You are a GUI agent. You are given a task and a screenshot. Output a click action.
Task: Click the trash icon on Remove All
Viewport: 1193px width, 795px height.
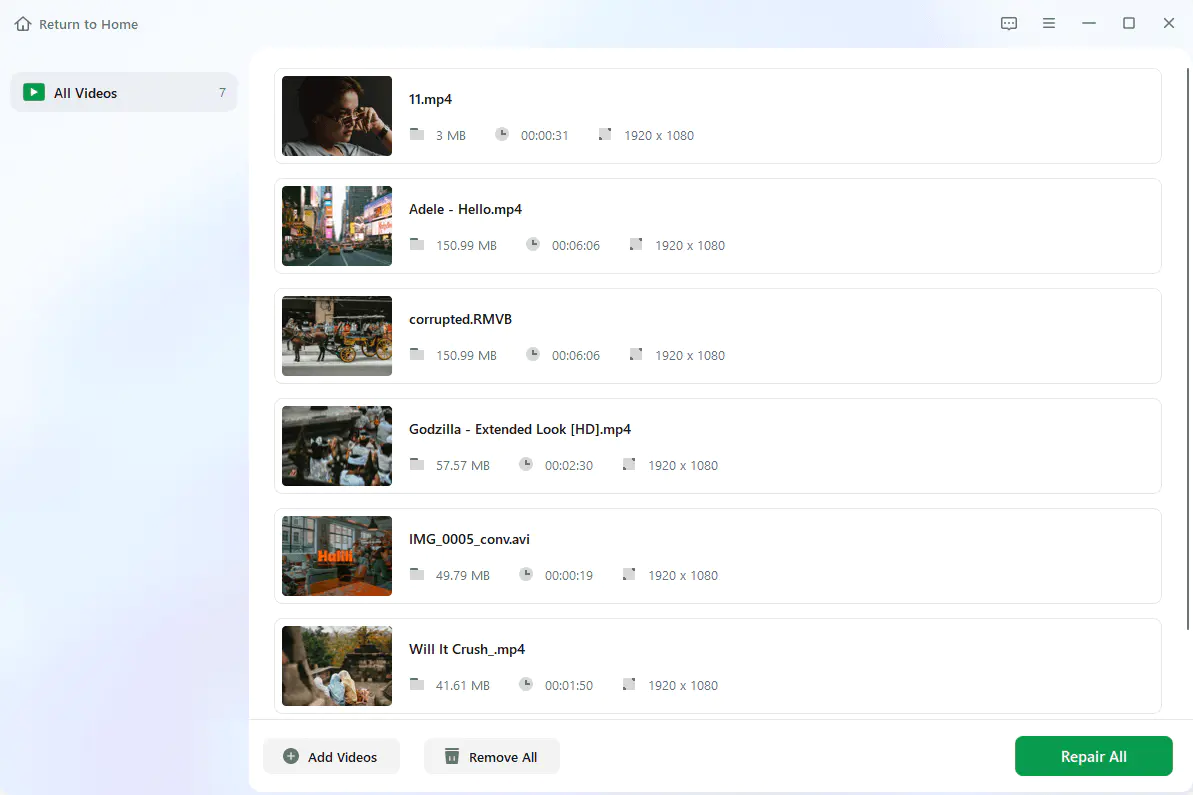tap(452, 756)
